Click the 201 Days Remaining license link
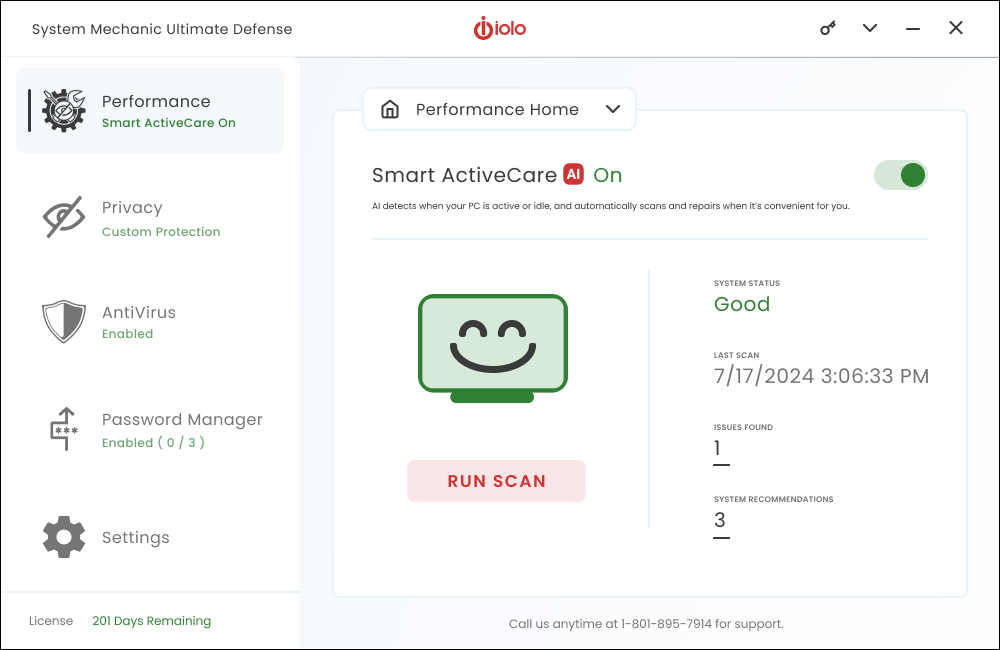 pos(152,621)
